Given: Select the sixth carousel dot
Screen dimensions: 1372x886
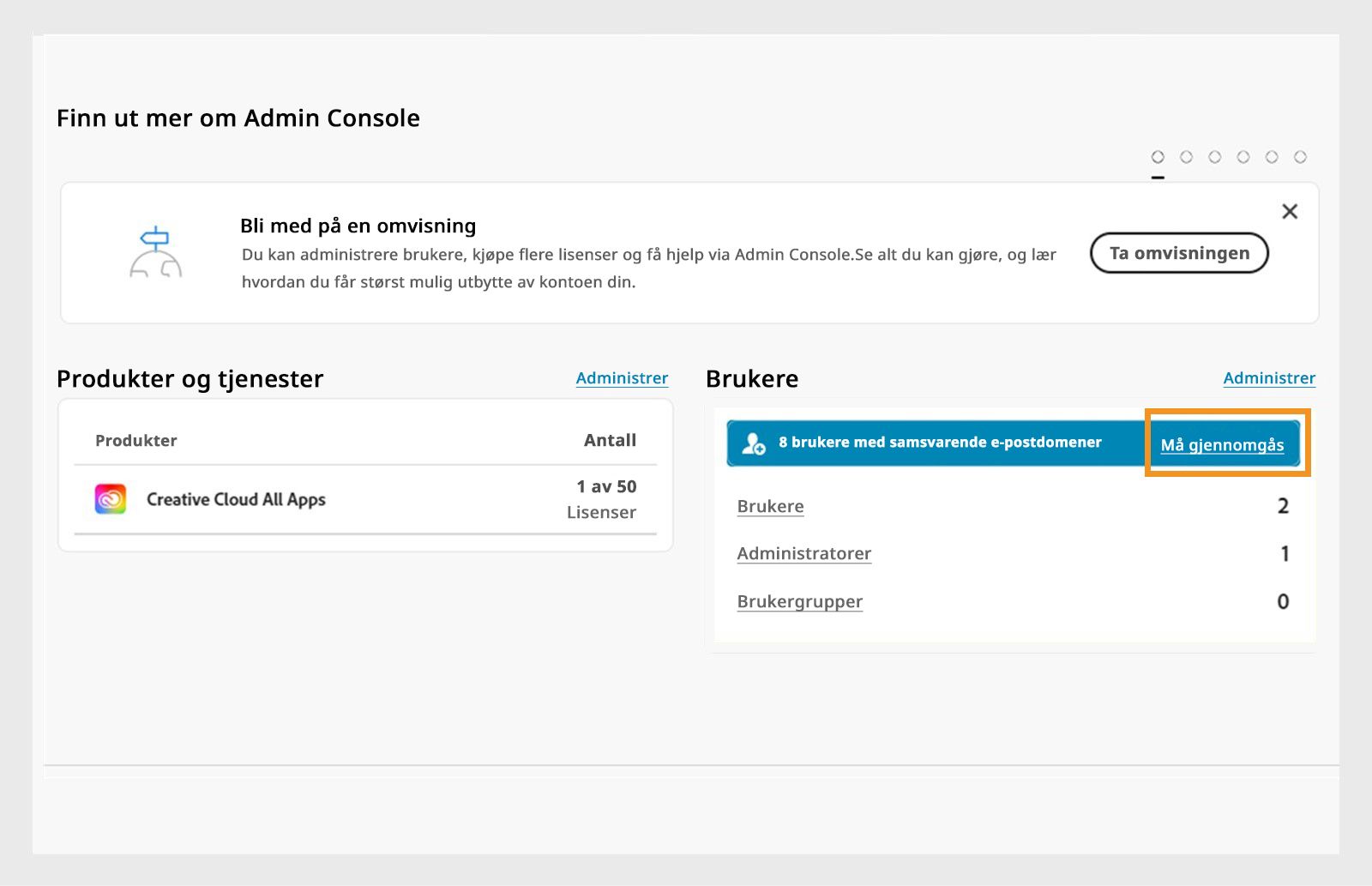Looking at the screenshot, I should (x=1300, y=157).
